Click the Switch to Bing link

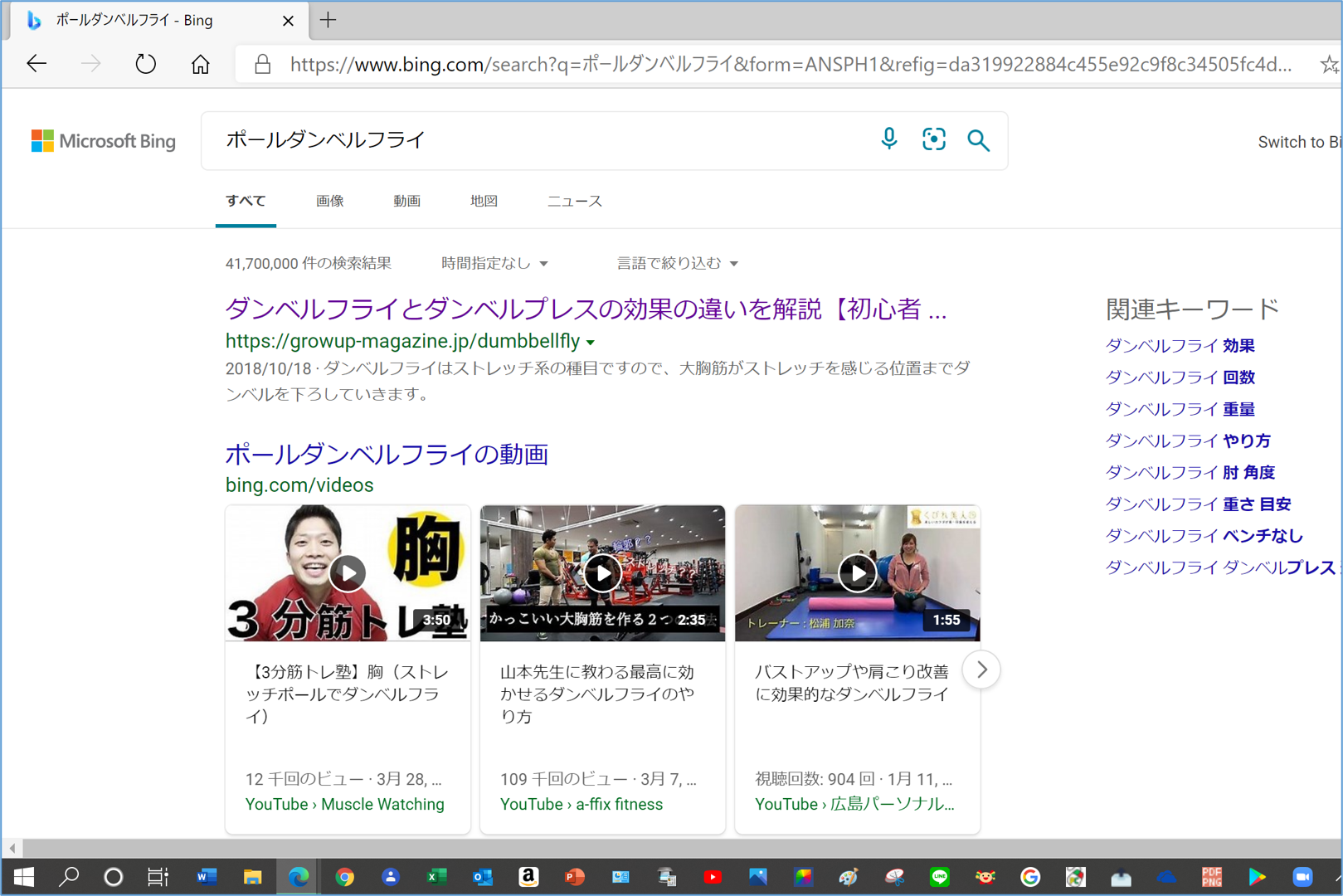tap(1299, 142)
